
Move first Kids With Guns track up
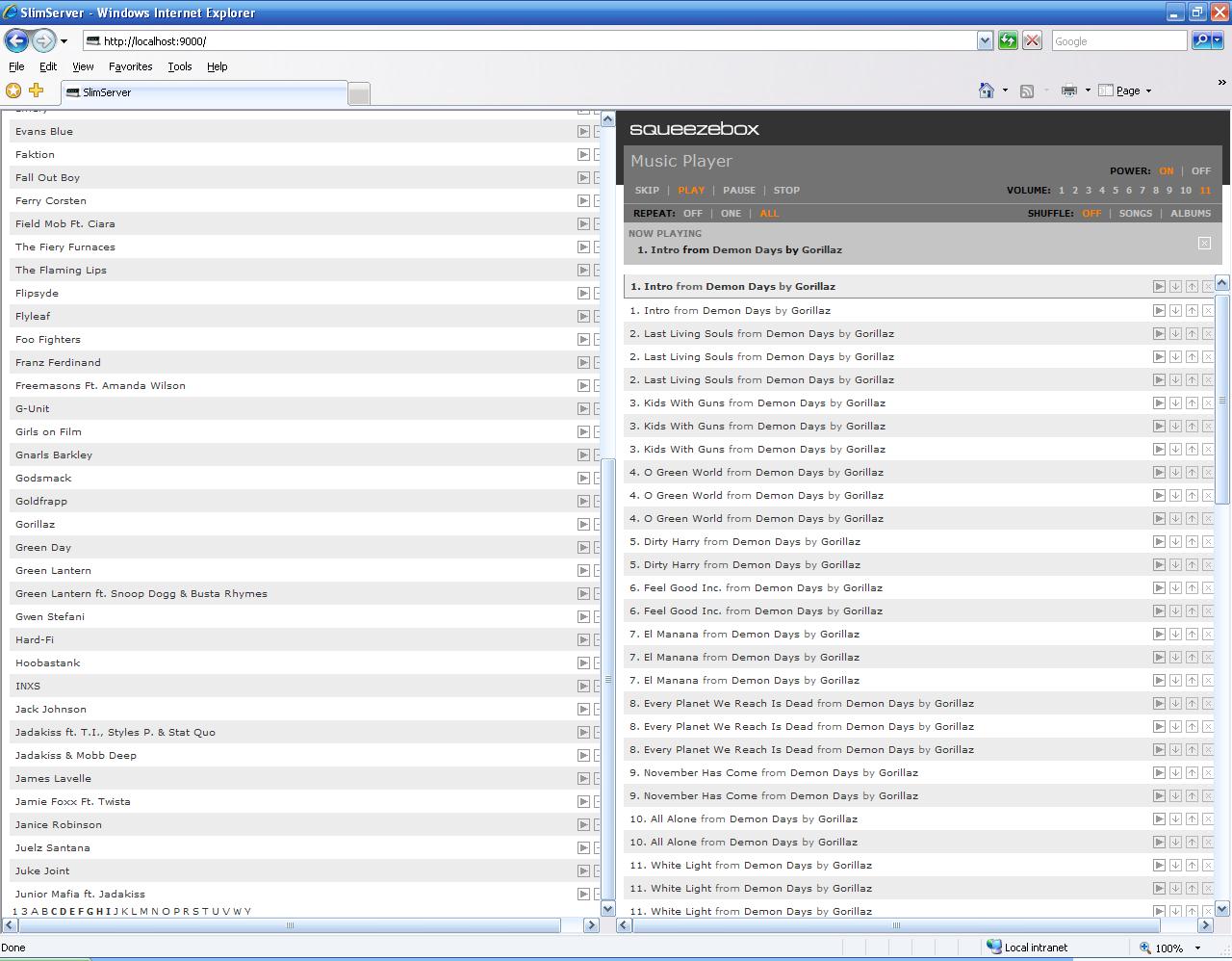pyautogui.click(x=1192, y=403)
